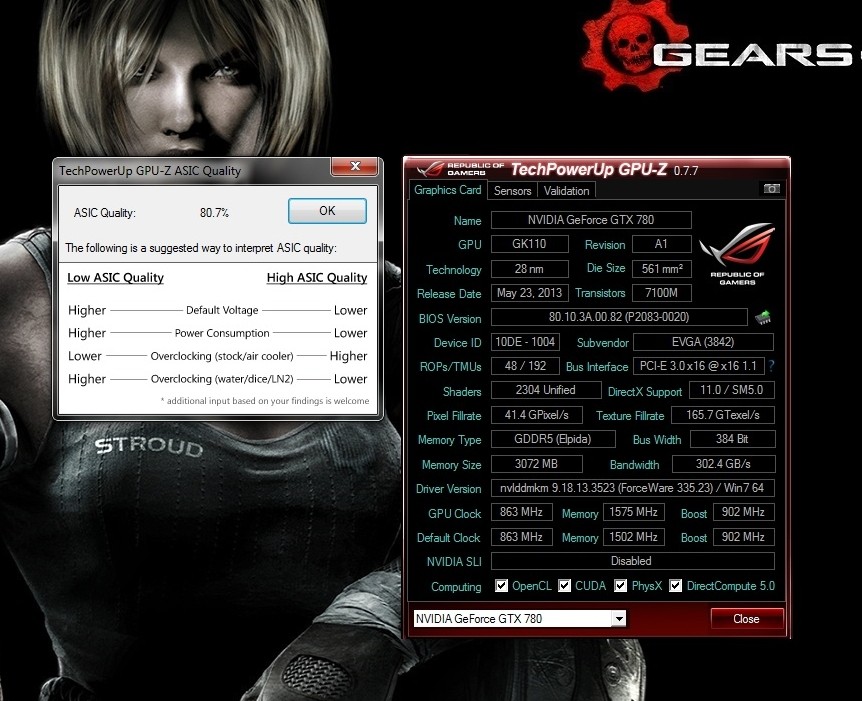862x701 pixels.
Task: Click the Bus Width field 384 Bit
Action: (x=732, y=439)
